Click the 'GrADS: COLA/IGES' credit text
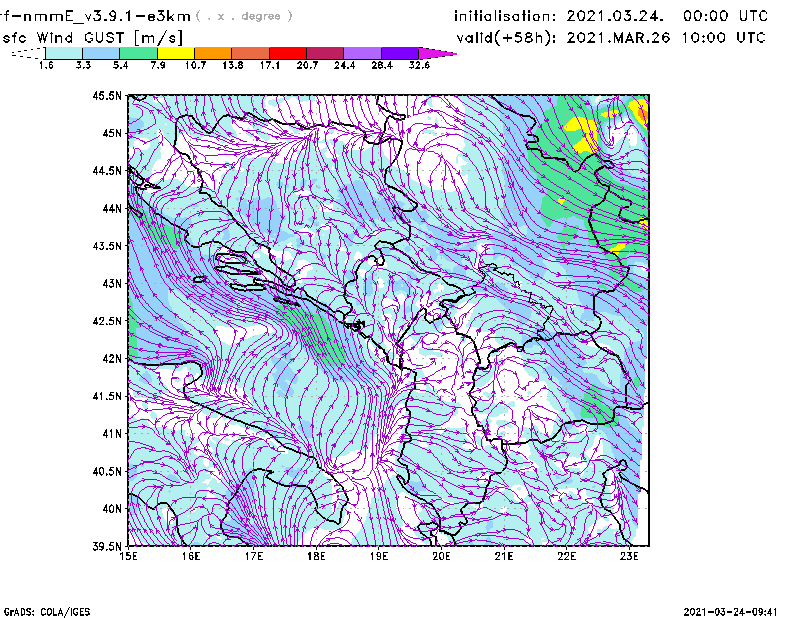 pyautogui.click(x=47, y=612)
